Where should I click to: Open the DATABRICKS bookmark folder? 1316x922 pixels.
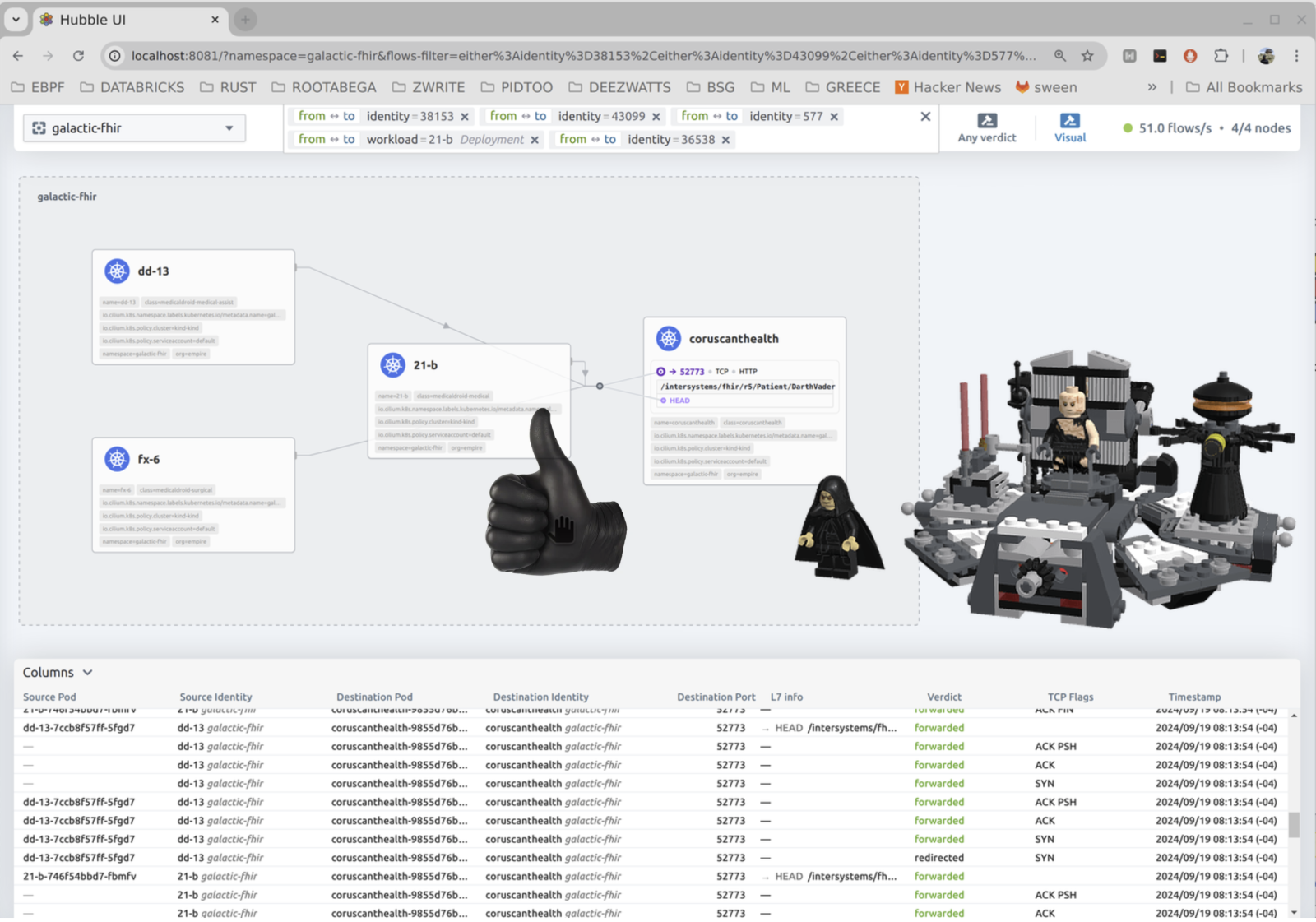[132, 87]
